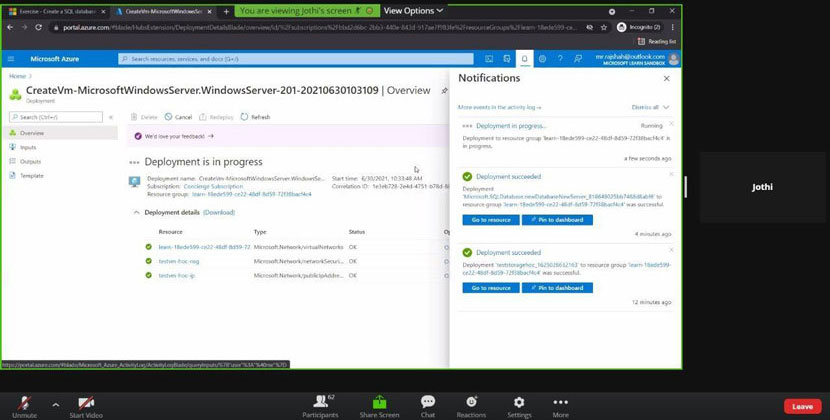The width and height of the screenshot is (830, 420).
Task: Pin teststoragehoc deployment to dashboard
Action: coord(557,288)
